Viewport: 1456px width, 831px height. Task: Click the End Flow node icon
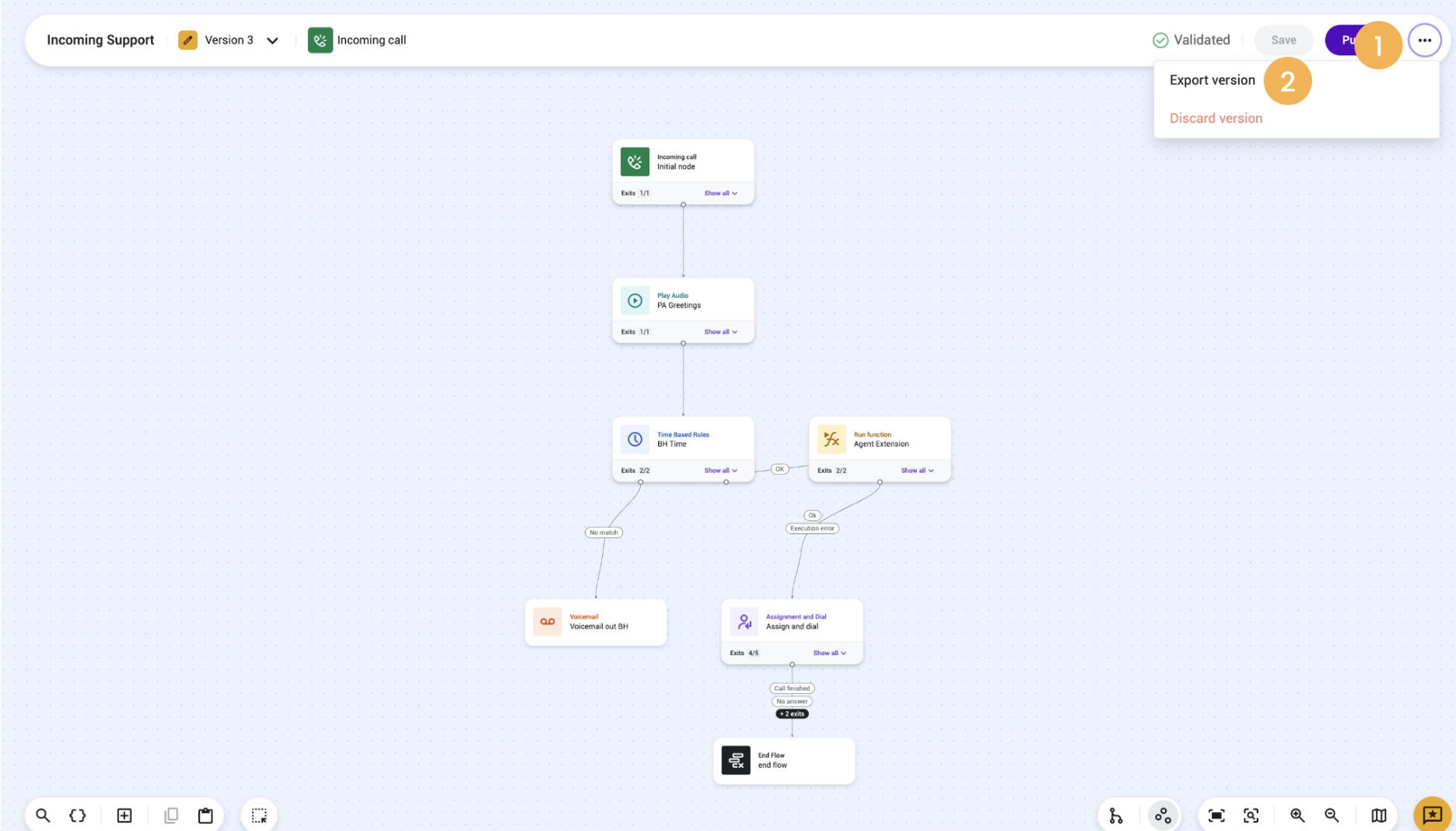click(x=736, y=760)
